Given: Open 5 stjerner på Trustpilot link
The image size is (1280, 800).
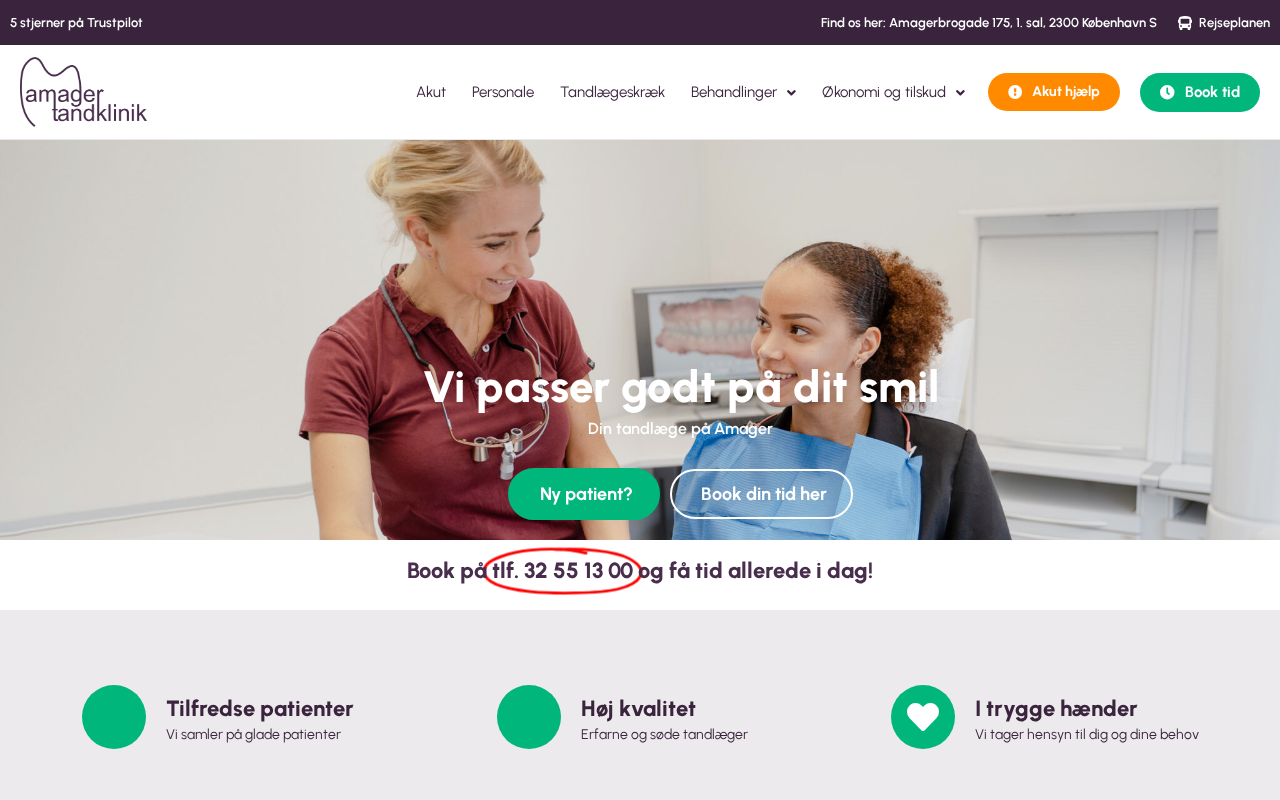Looking at the screenshot, I should coord(76,23).
